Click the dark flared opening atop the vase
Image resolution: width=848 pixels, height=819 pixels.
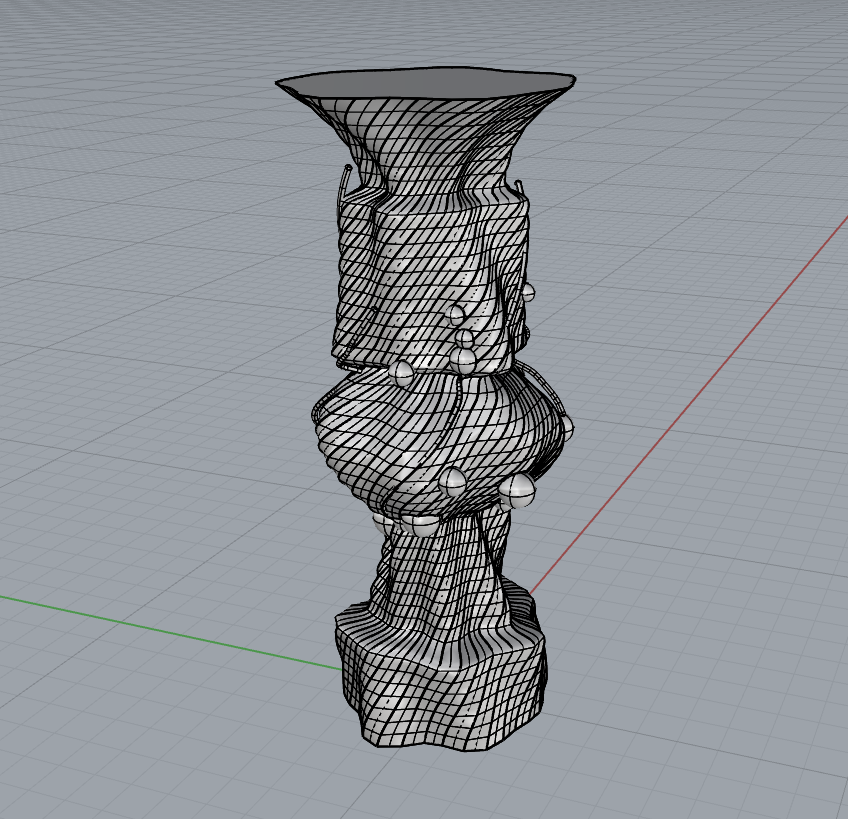click(426, 84)
